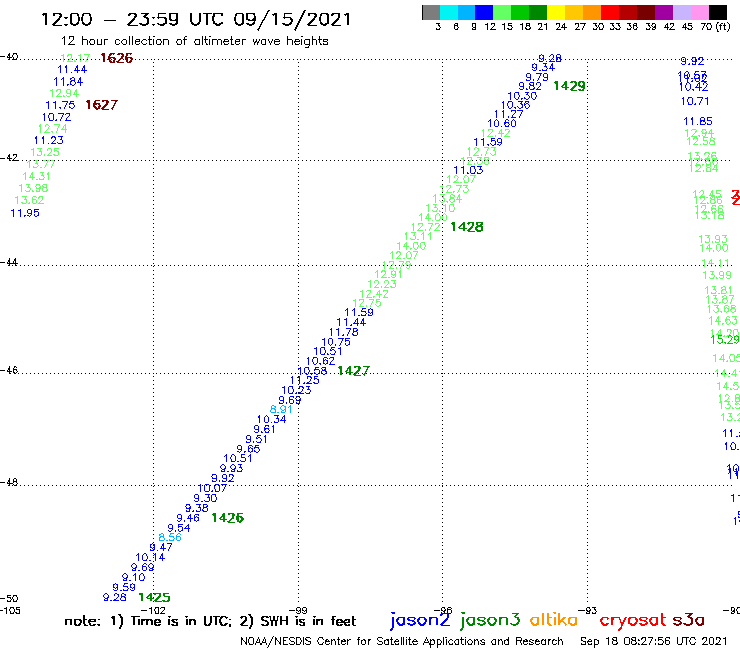The image size is (740, 650).
Task: Click the wave height value 8.91
Action: click(281, 409)
